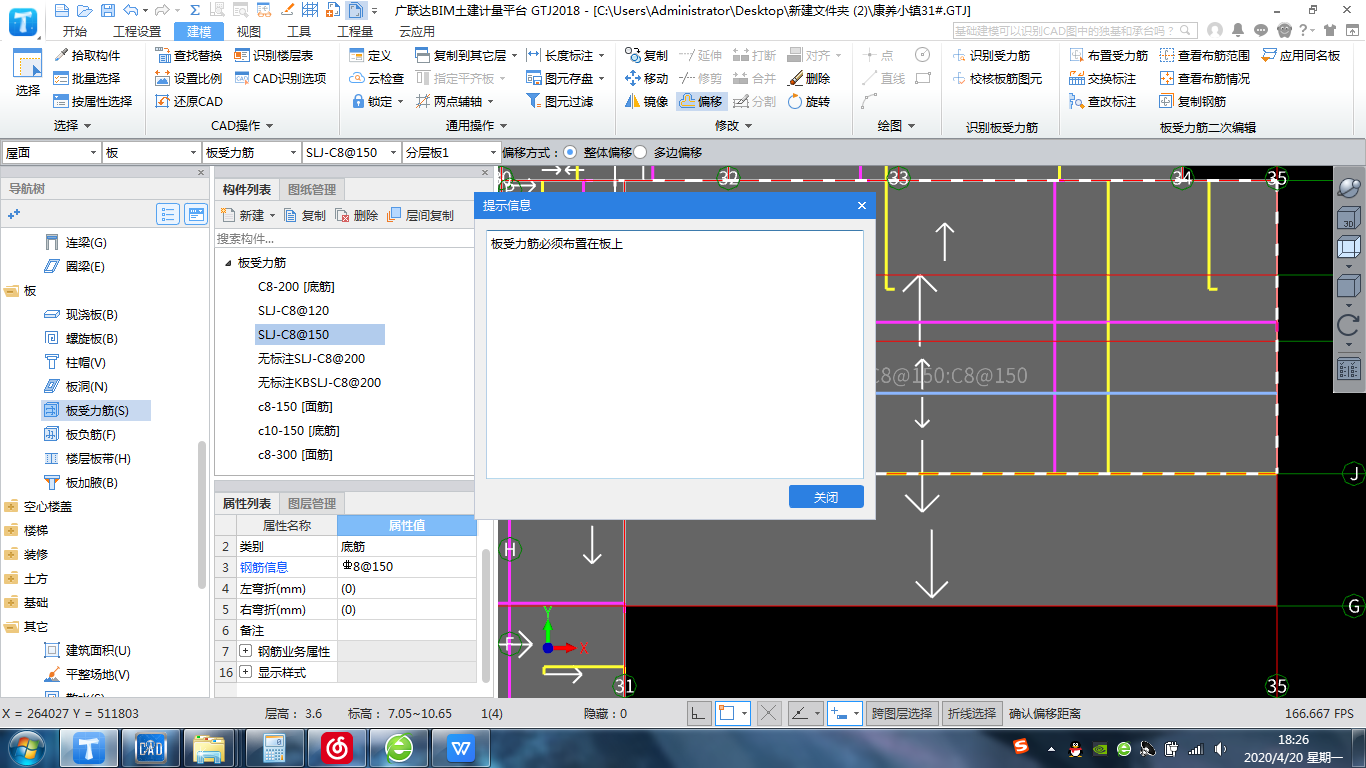Click the save icon in quick access toolbar
The width and height of the screenshot is (1366, 768).
click(x=108, y=11)
